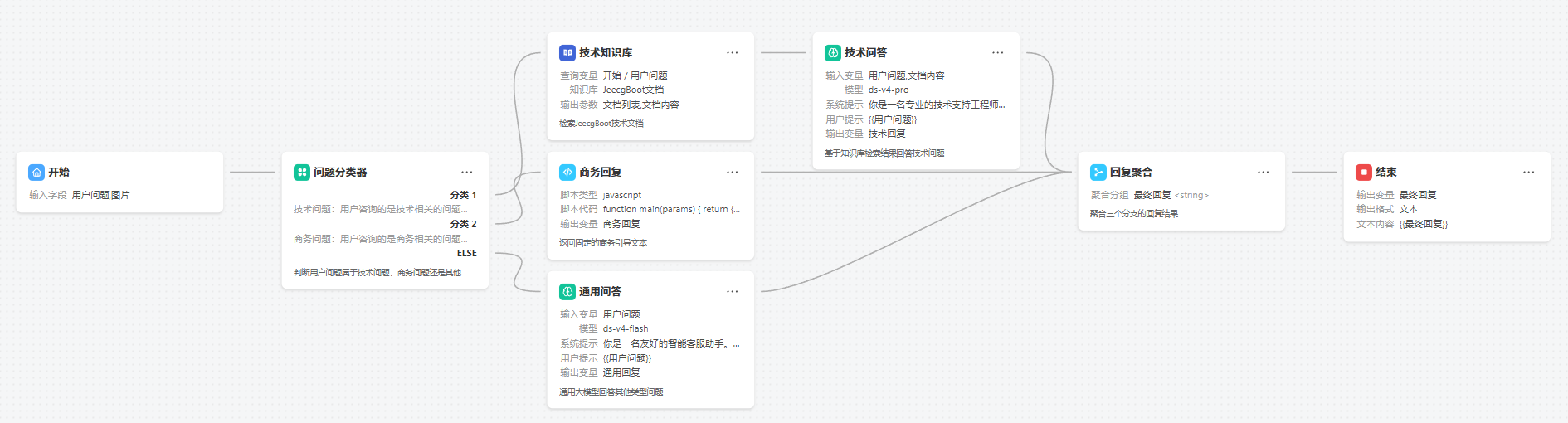Click the 技术问答 green brain icon
The width and height of the screenshot is (1568, 423).
click(x=833, y=52)
